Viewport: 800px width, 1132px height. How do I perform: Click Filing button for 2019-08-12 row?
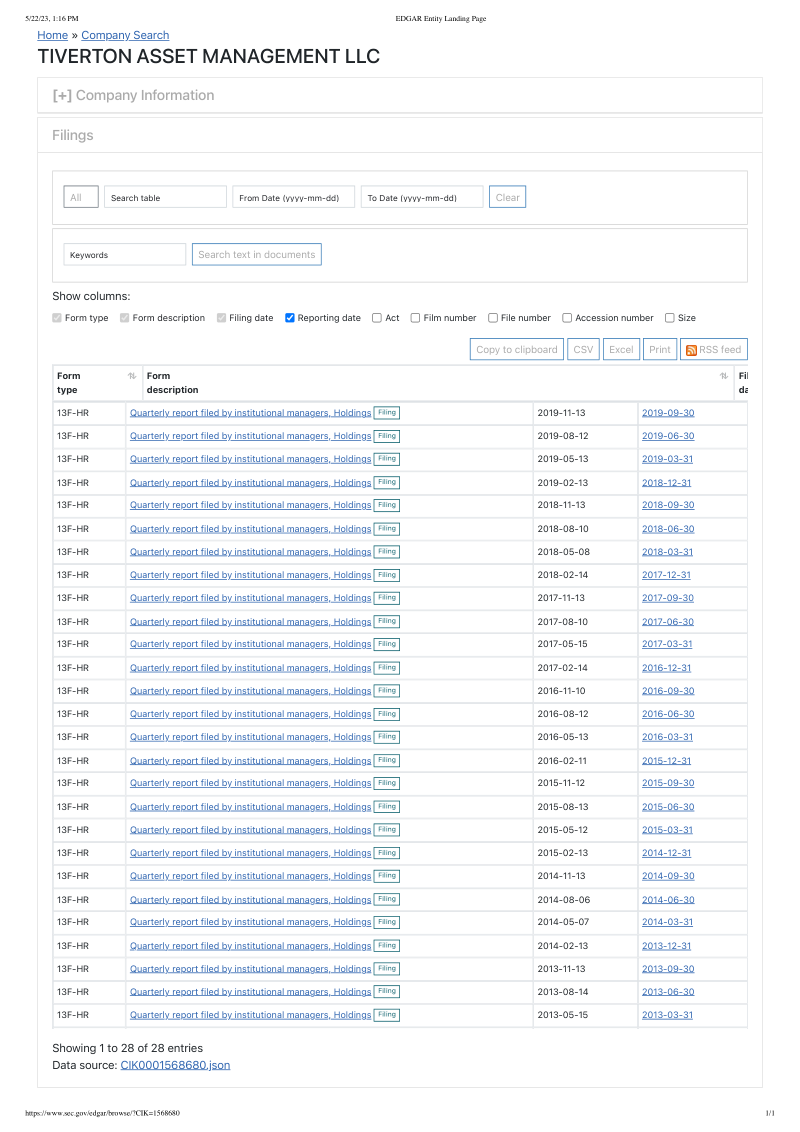[387, 436]
